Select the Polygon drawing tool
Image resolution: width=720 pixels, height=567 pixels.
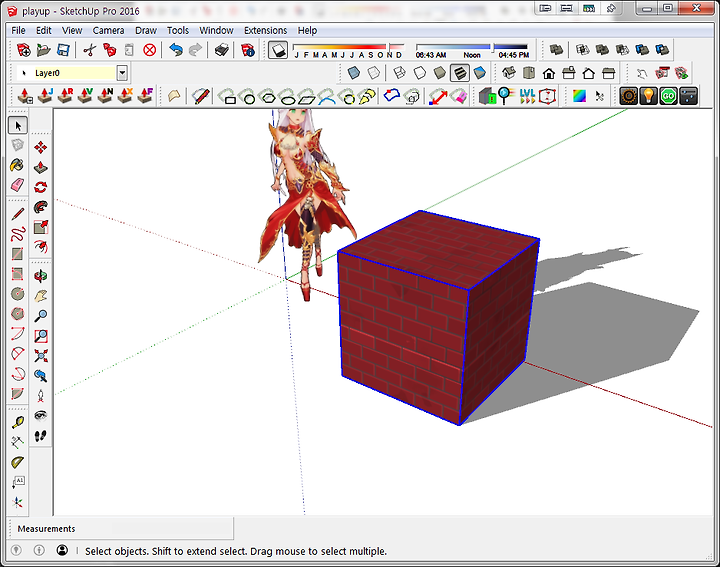pos(17,314)
